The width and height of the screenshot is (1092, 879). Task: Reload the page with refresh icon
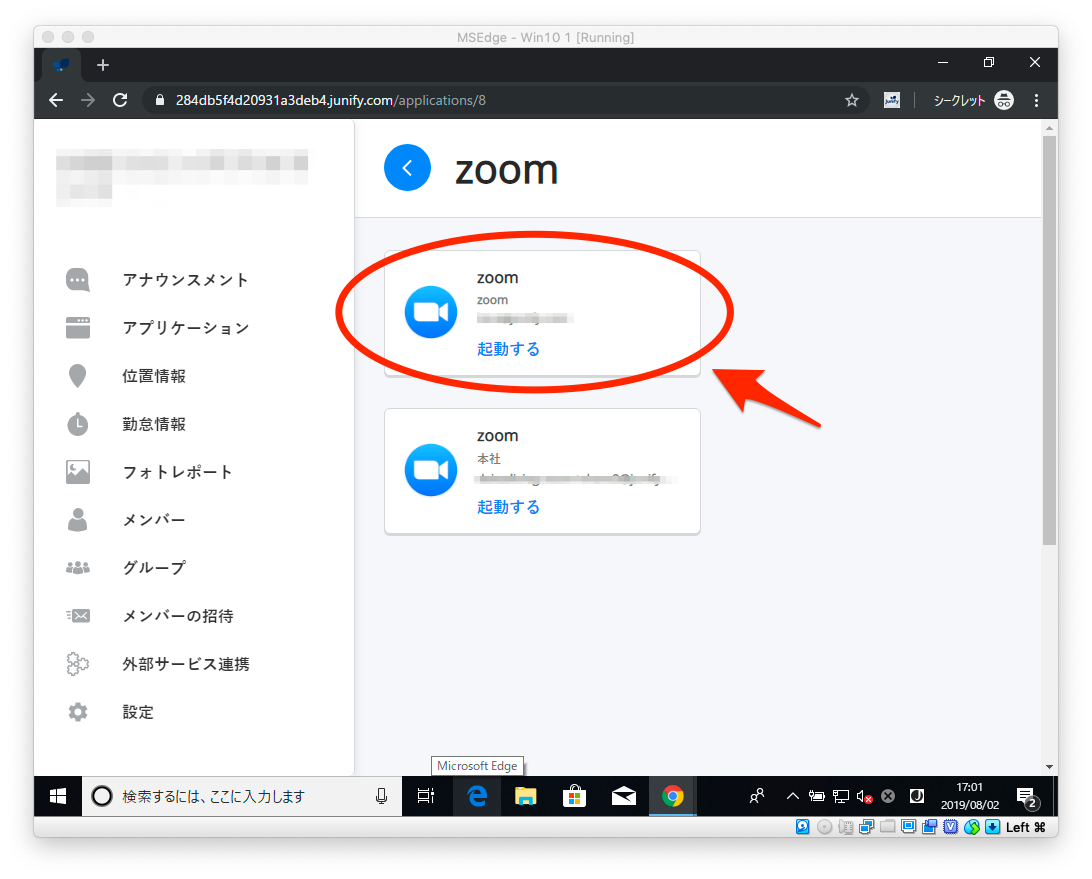coord(120,100)
